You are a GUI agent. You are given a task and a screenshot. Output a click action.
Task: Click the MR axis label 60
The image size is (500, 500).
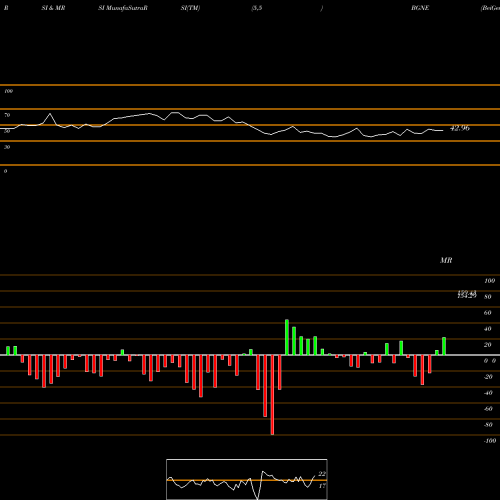[488, 313]
